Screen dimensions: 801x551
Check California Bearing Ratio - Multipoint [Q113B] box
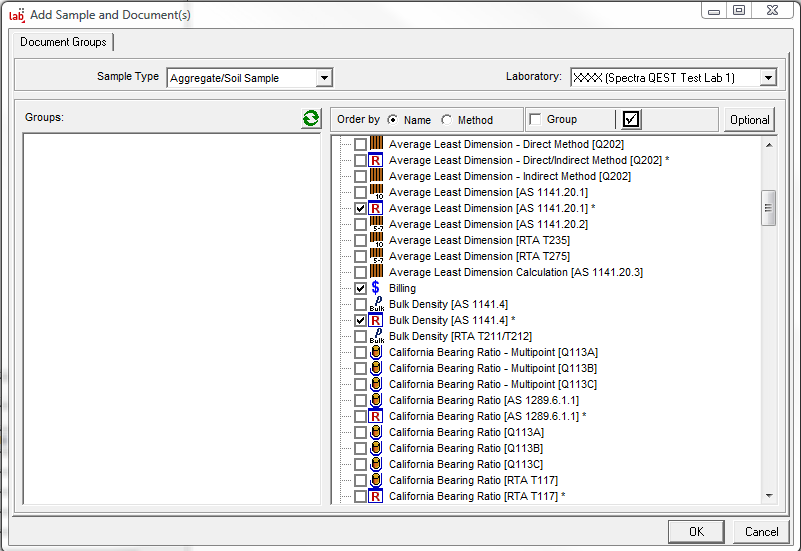pos(360,368)
